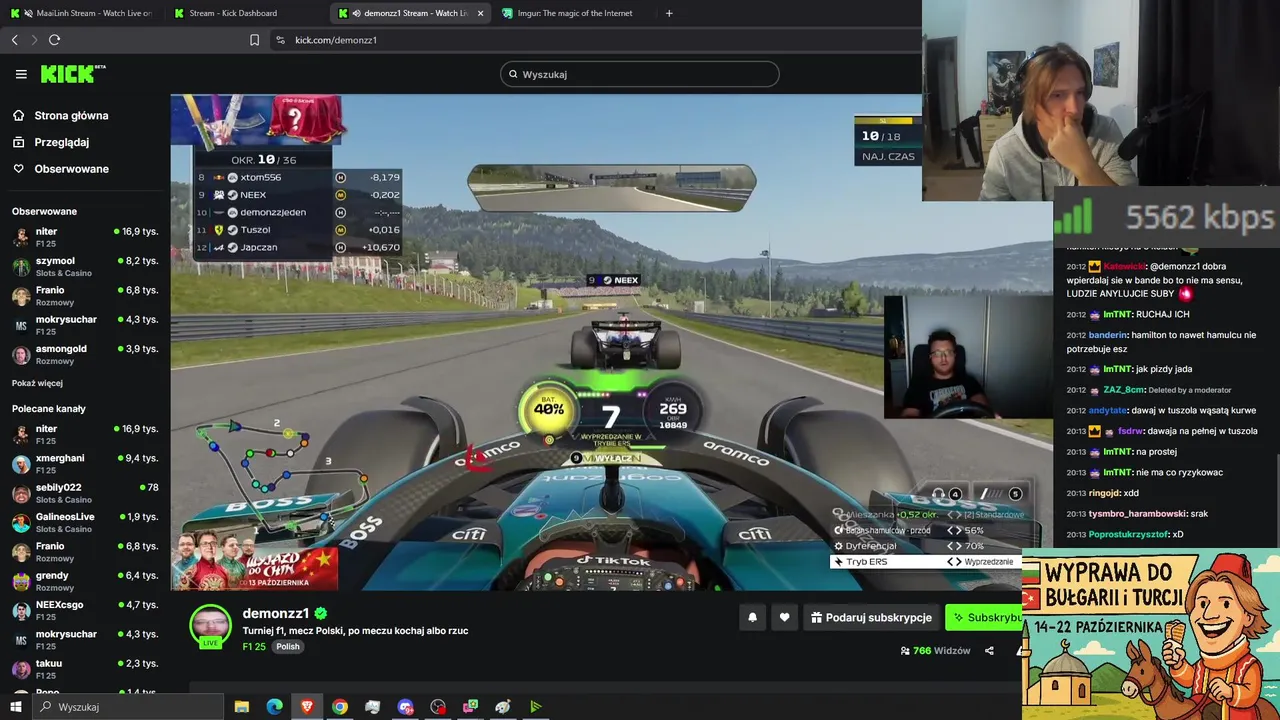Click the Wyszukaj search field on Kick

tap(640, 74)
